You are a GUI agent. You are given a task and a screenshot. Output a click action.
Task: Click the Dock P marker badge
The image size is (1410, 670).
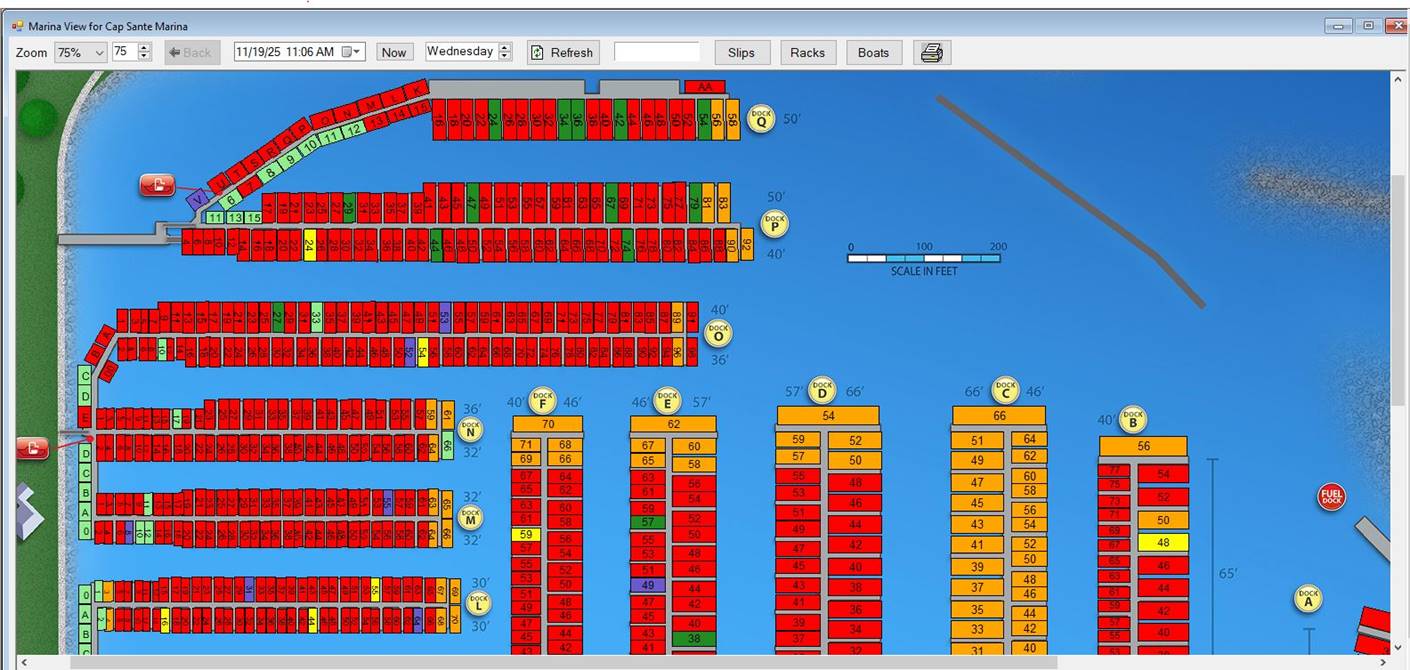pos(774,224)
